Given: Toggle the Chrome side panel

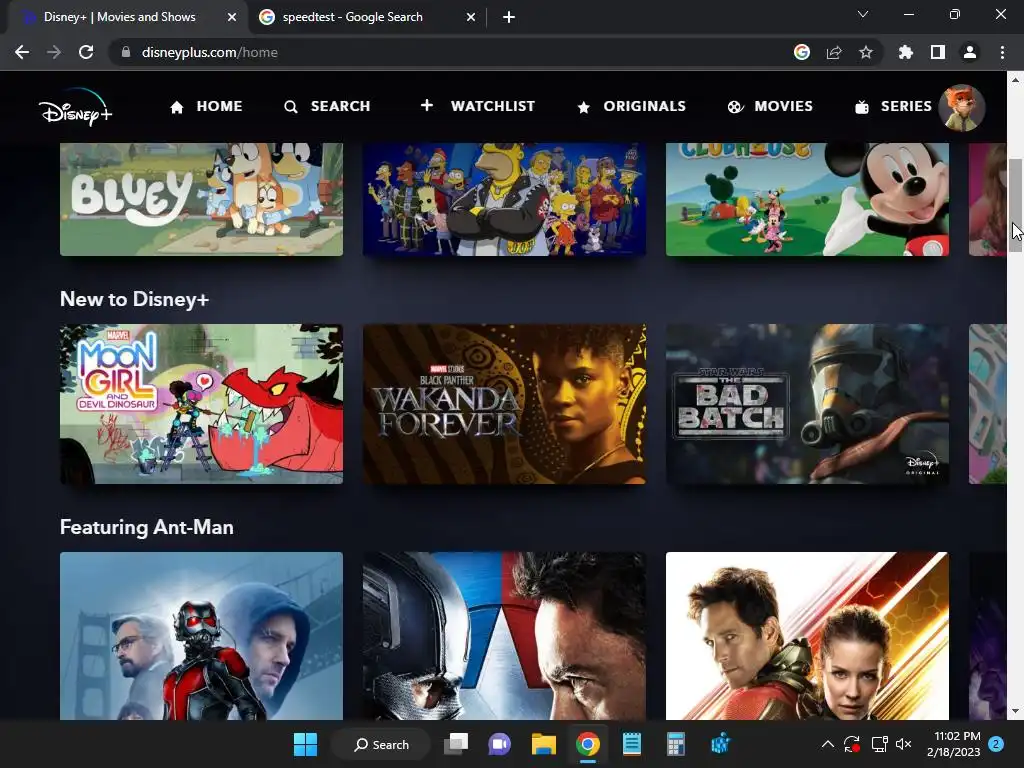Looking at the screenshot, I should click(938, 52).
